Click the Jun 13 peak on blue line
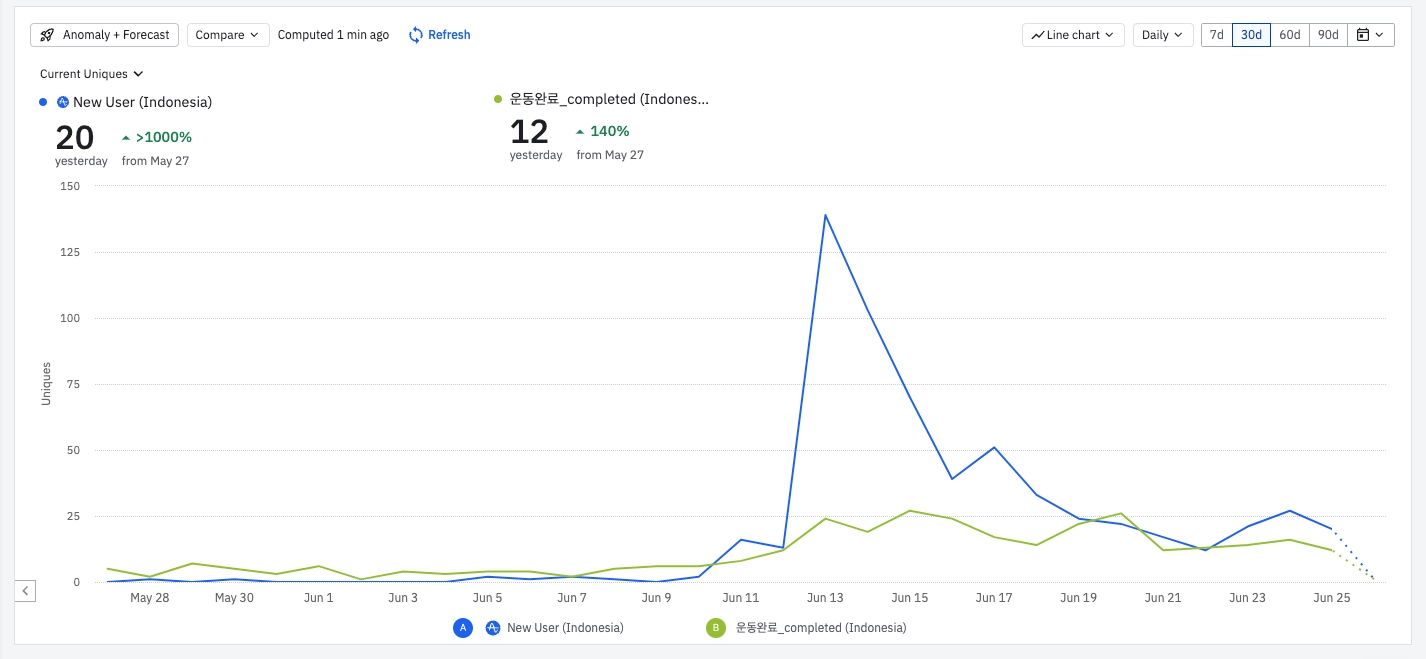Viewport: 1426px width, 659px height. 825,215
